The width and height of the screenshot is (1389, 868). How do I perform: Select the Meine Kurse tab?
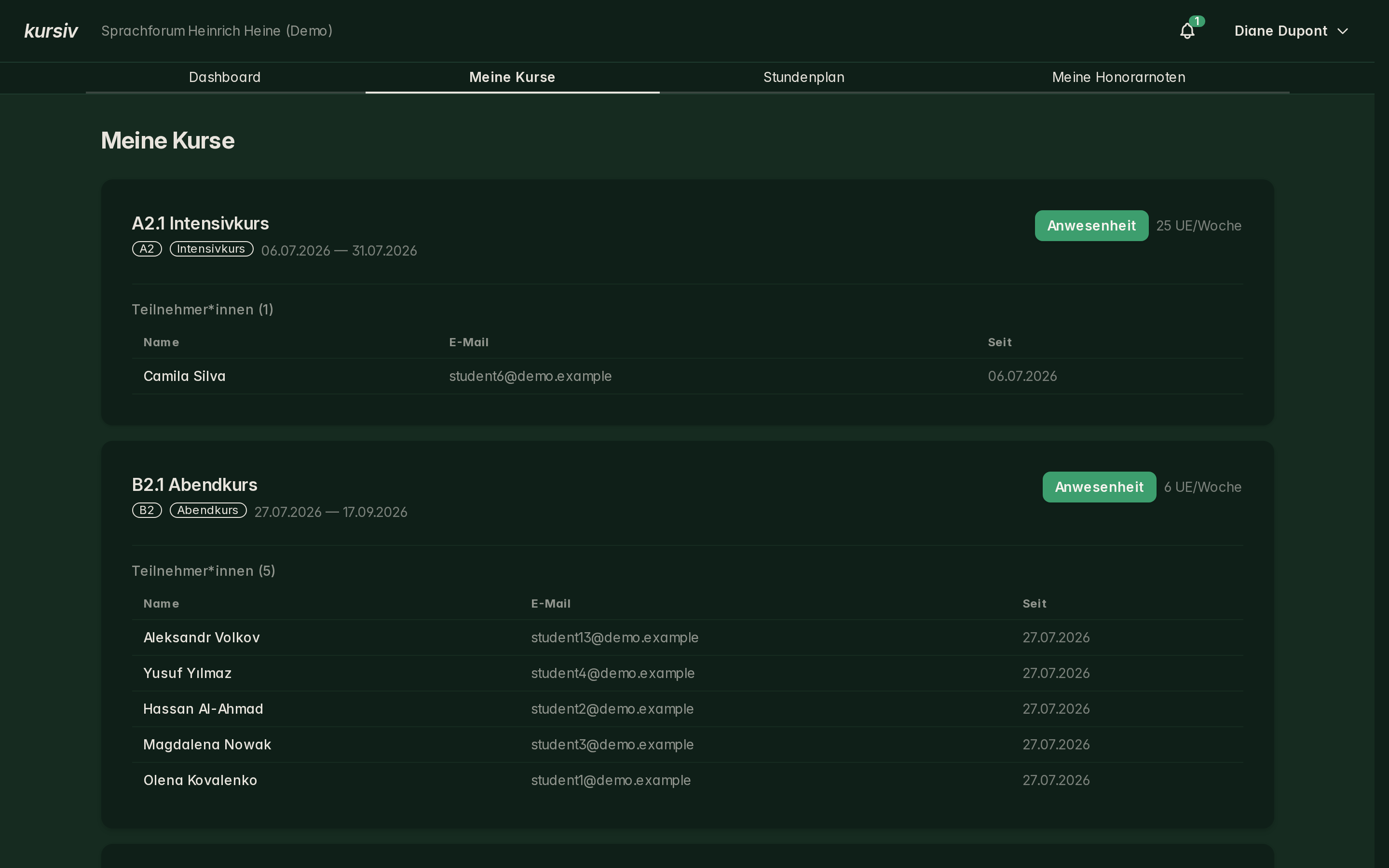(x=512, y=78)
